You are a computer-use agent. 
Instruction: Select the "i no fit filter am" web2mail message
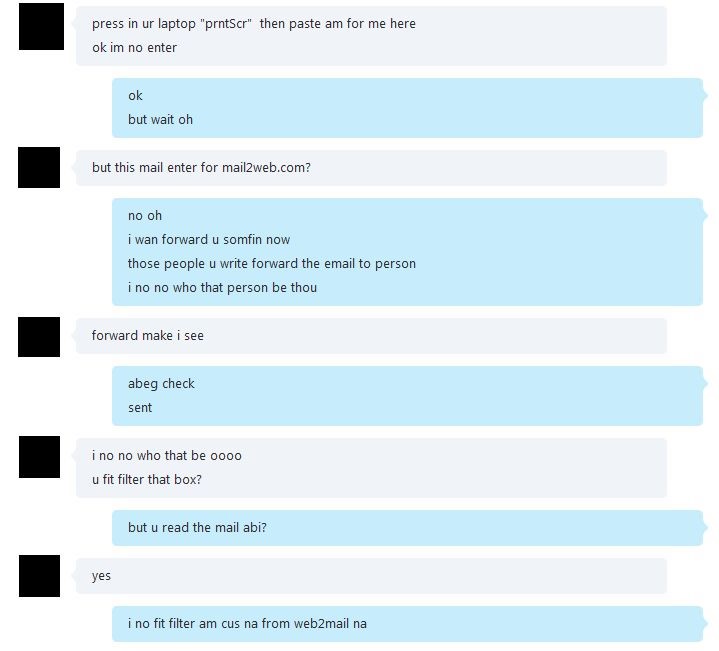tap(407, 623)
